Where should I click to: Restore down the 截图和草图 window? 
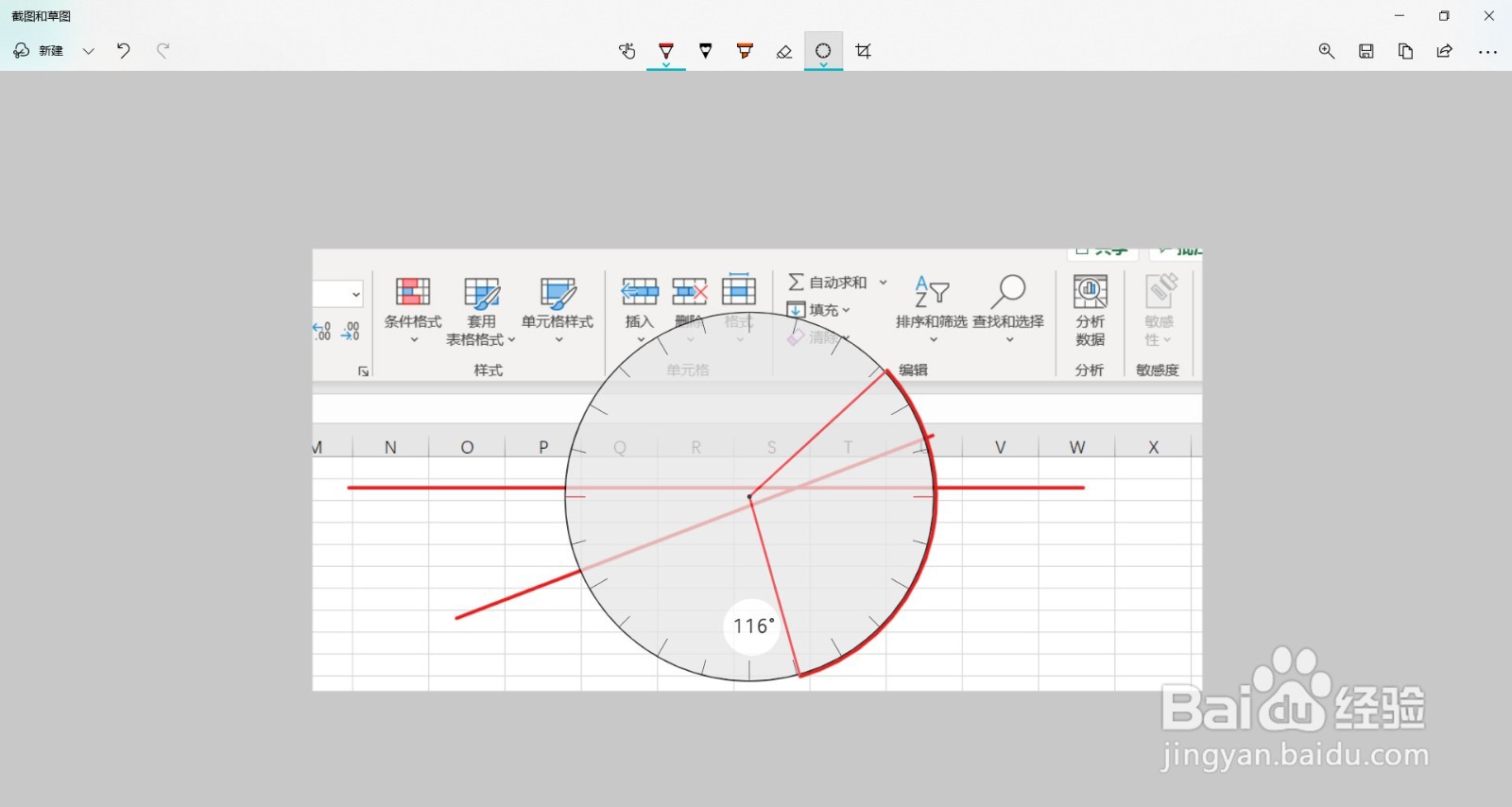coord(1444,16)
